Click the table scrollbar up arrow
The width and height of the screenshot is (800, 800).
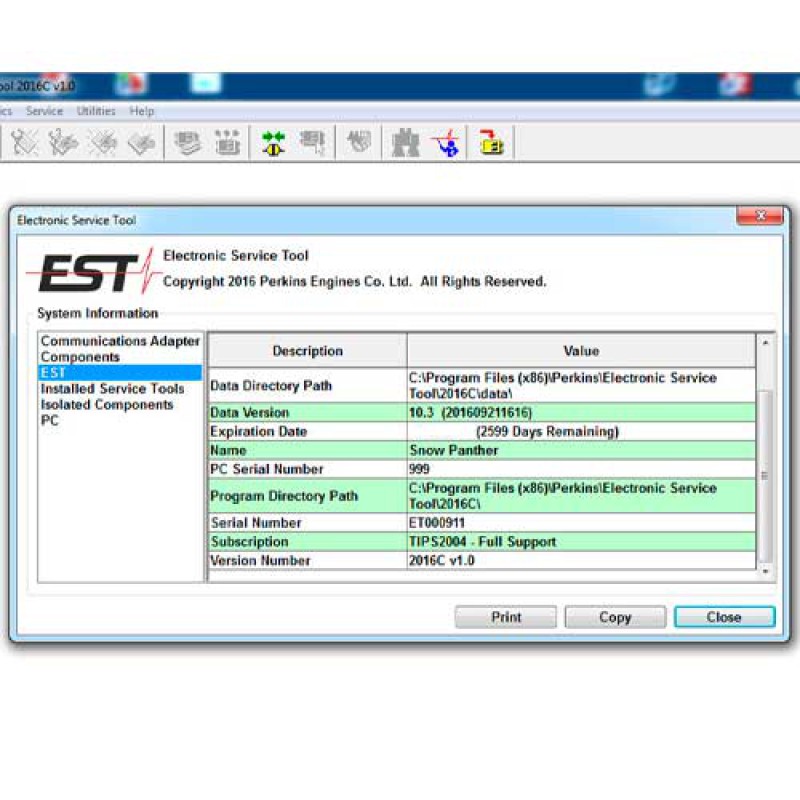(765, 343)
